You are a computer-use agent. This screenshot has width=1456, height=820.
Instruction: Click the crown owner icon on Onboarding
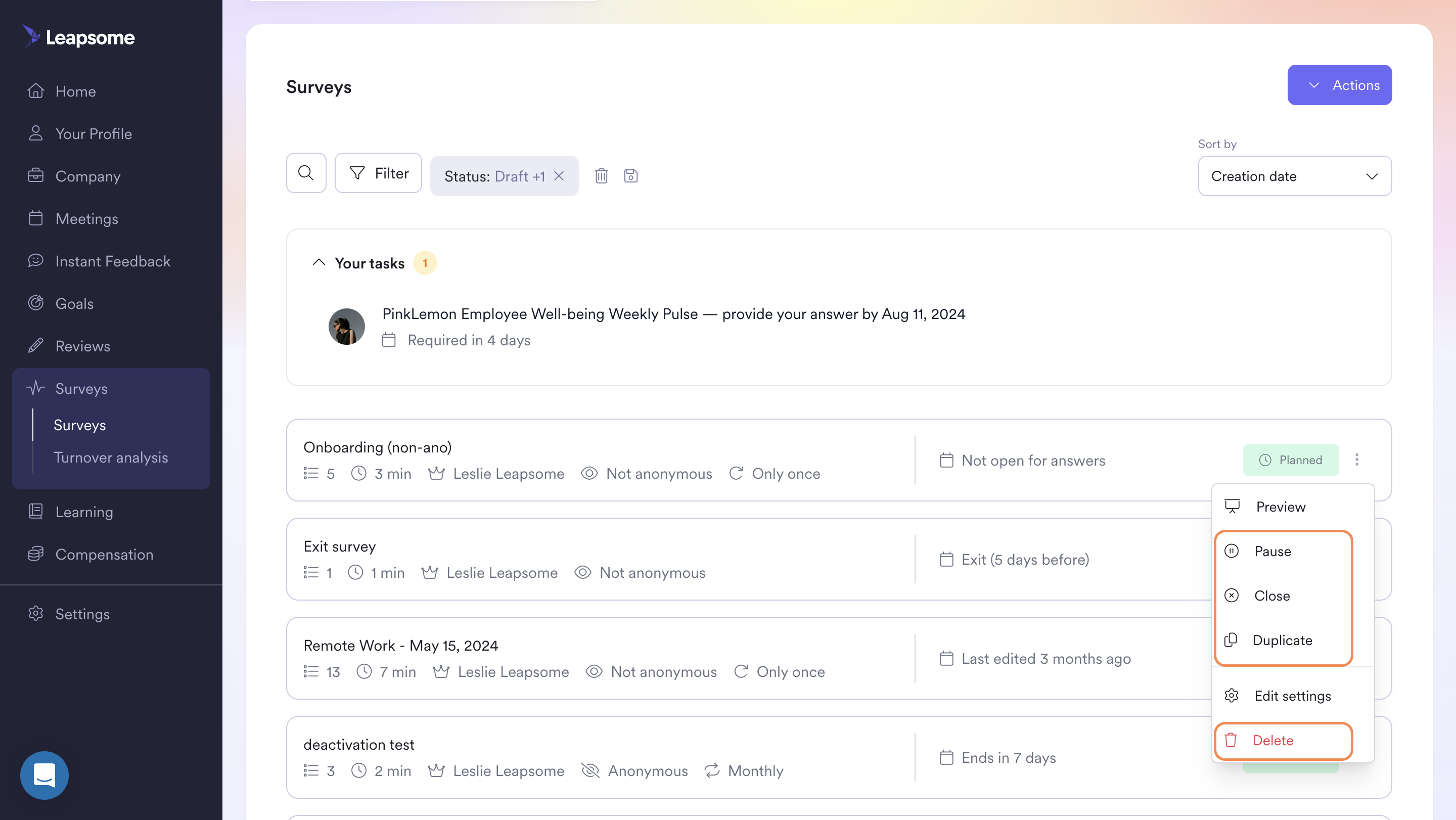point(436,473)
